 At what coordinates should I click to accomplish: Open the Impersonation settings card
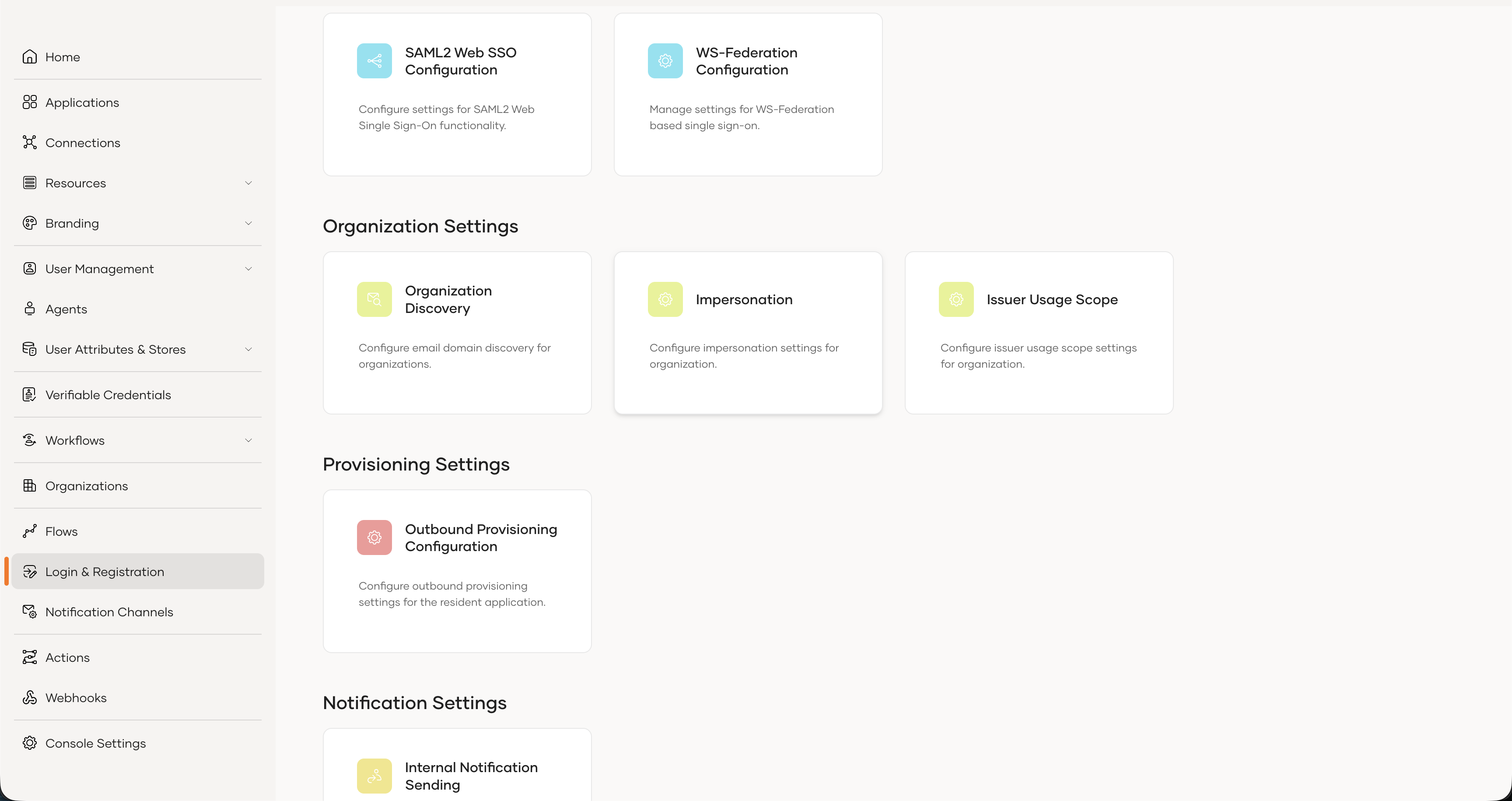[x=748, y=332]
